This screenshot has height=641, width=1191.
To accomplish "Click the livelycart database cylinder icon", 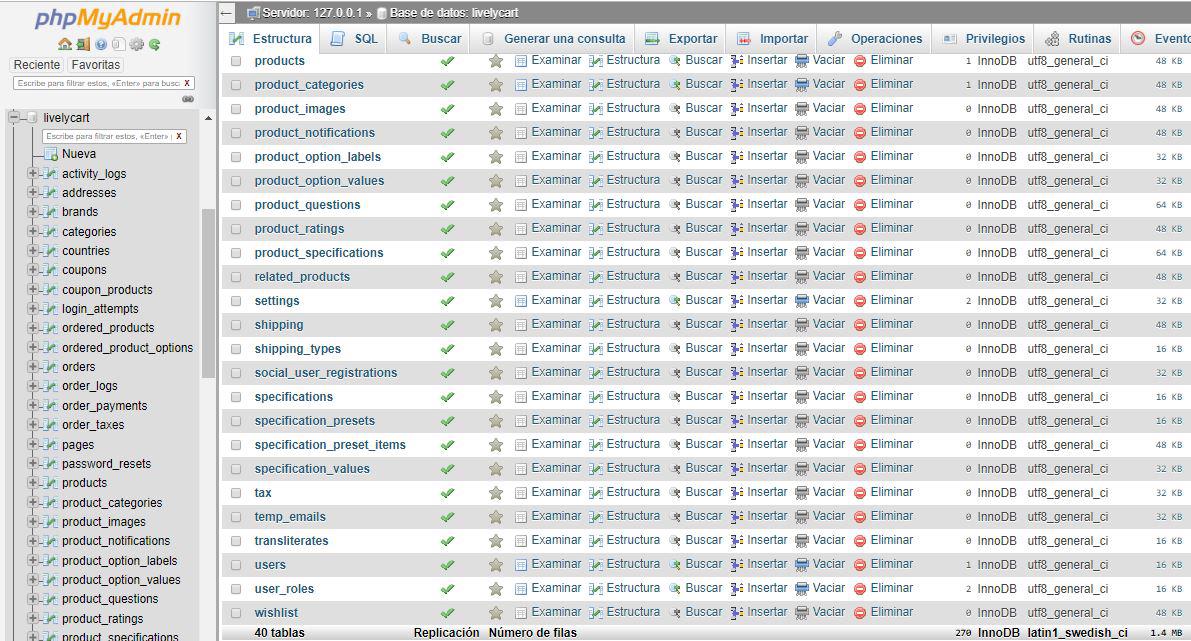I will point(31,118).
